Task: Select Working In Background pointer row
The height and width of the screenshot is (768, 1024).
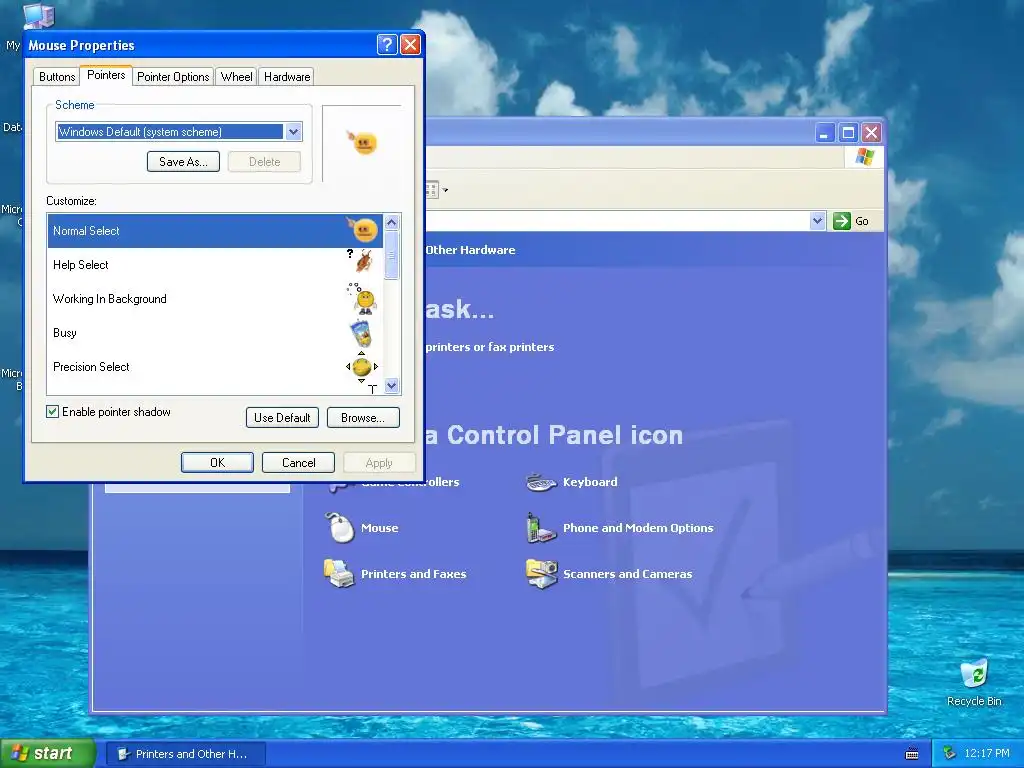Action: coord(215,298)
